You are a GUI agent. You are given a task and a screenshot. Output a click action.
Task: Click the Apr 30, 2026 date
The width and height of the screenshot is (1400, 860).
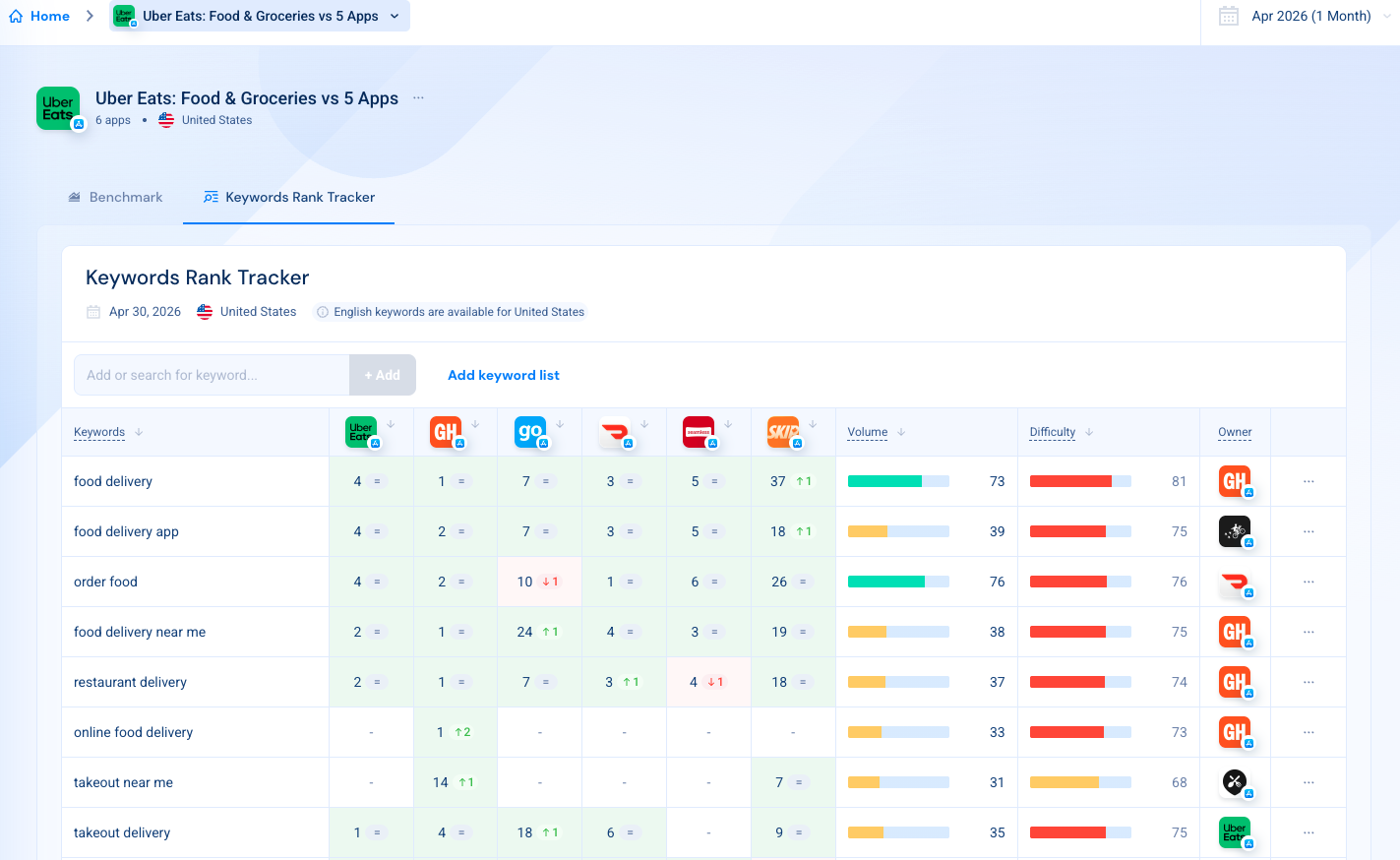click(x=145, y=312)
